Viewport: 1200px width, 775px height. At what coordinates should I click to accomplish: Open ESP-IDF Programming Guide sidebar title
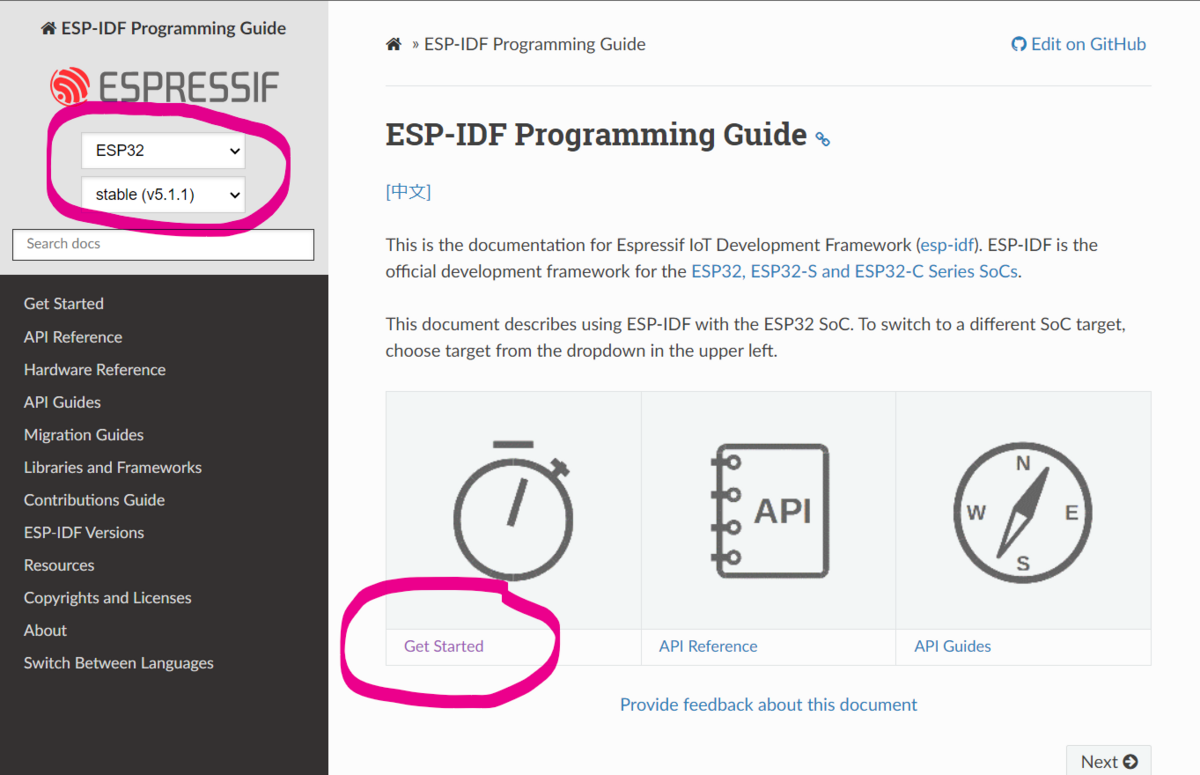(x=163, y=28)
